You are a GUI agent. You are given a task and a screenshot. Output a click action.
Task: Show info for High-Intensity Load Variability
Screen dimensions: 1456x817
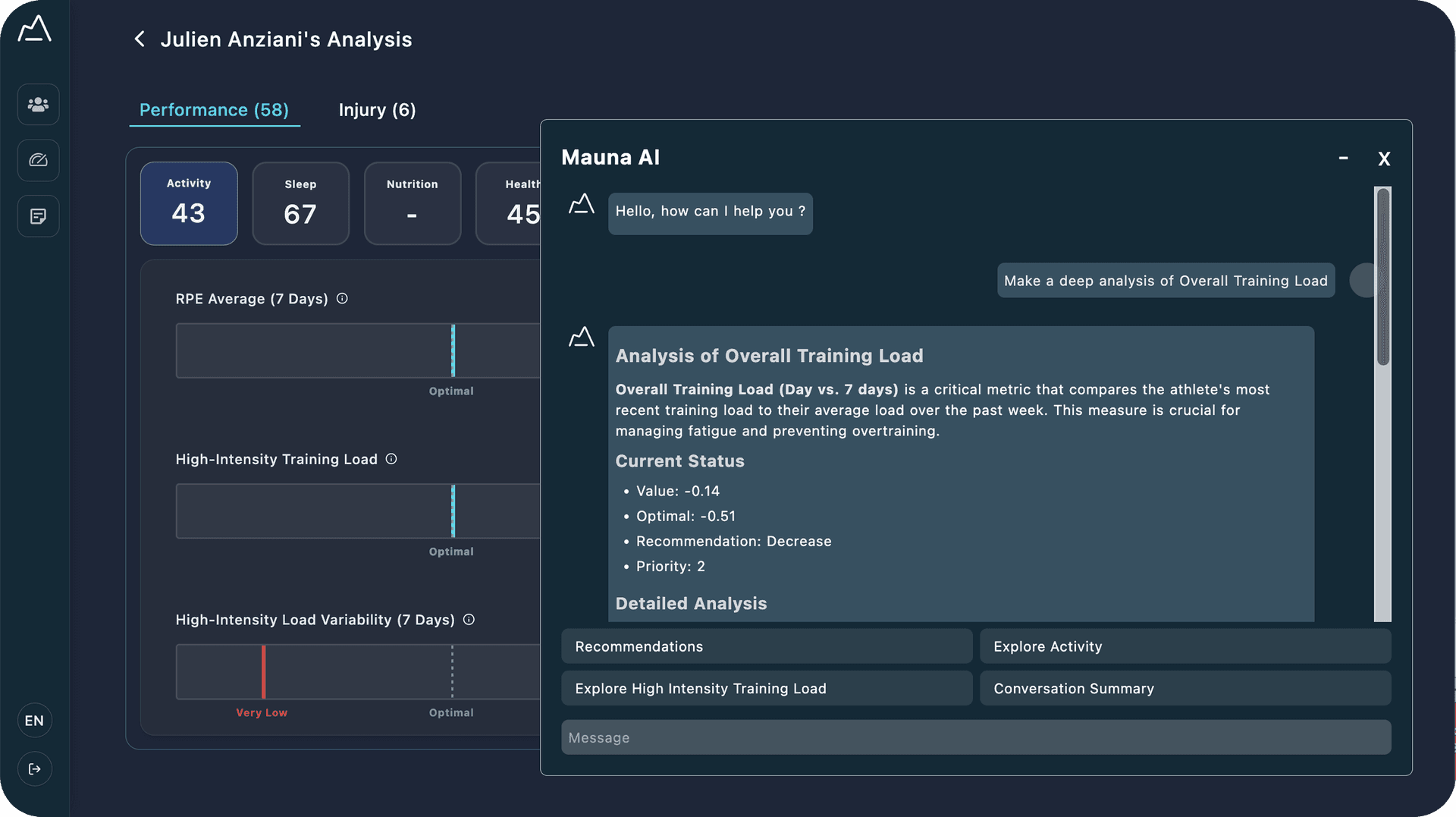(469, 619)
